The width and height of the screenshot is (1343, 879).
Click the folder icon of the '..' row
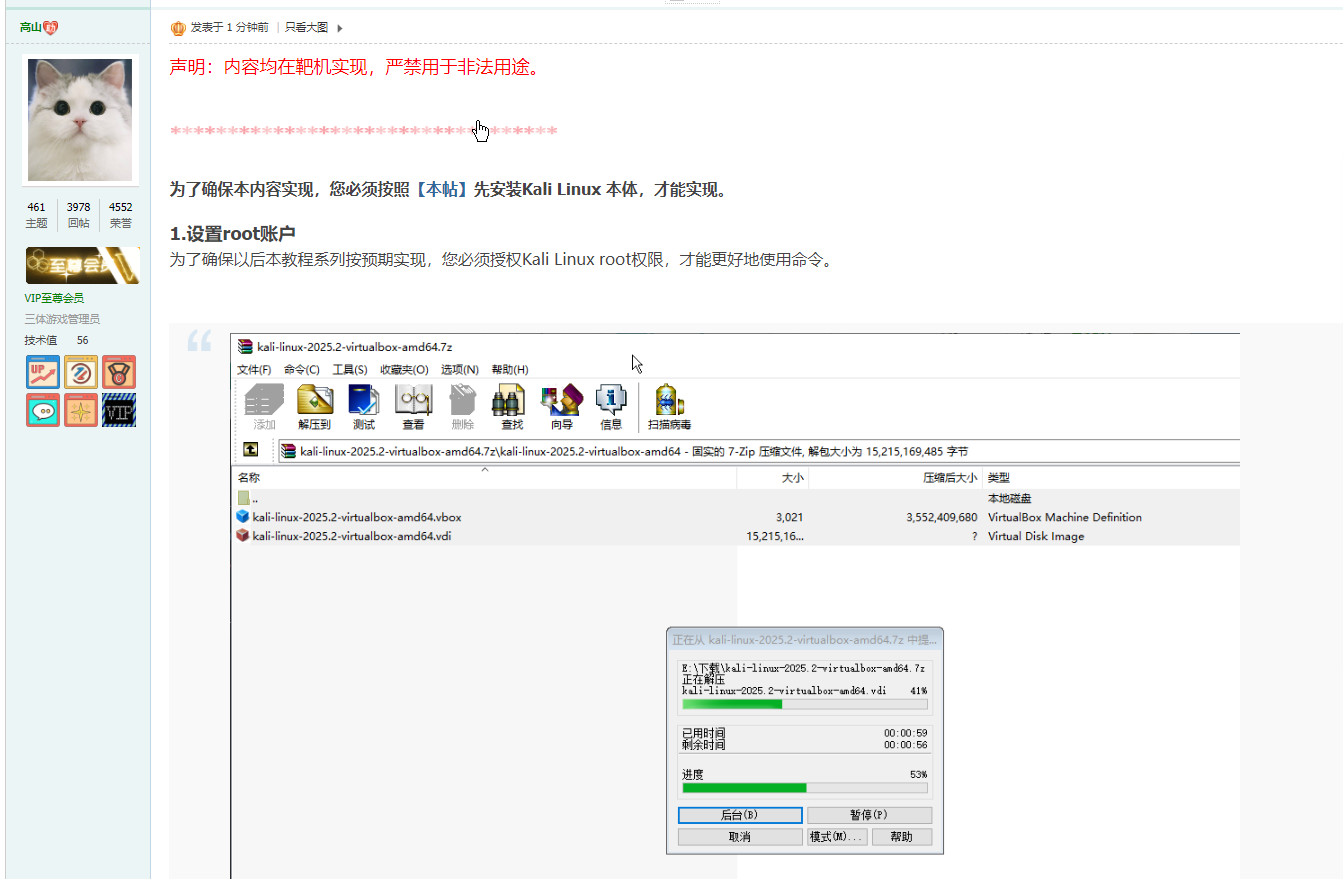[243, 498]
